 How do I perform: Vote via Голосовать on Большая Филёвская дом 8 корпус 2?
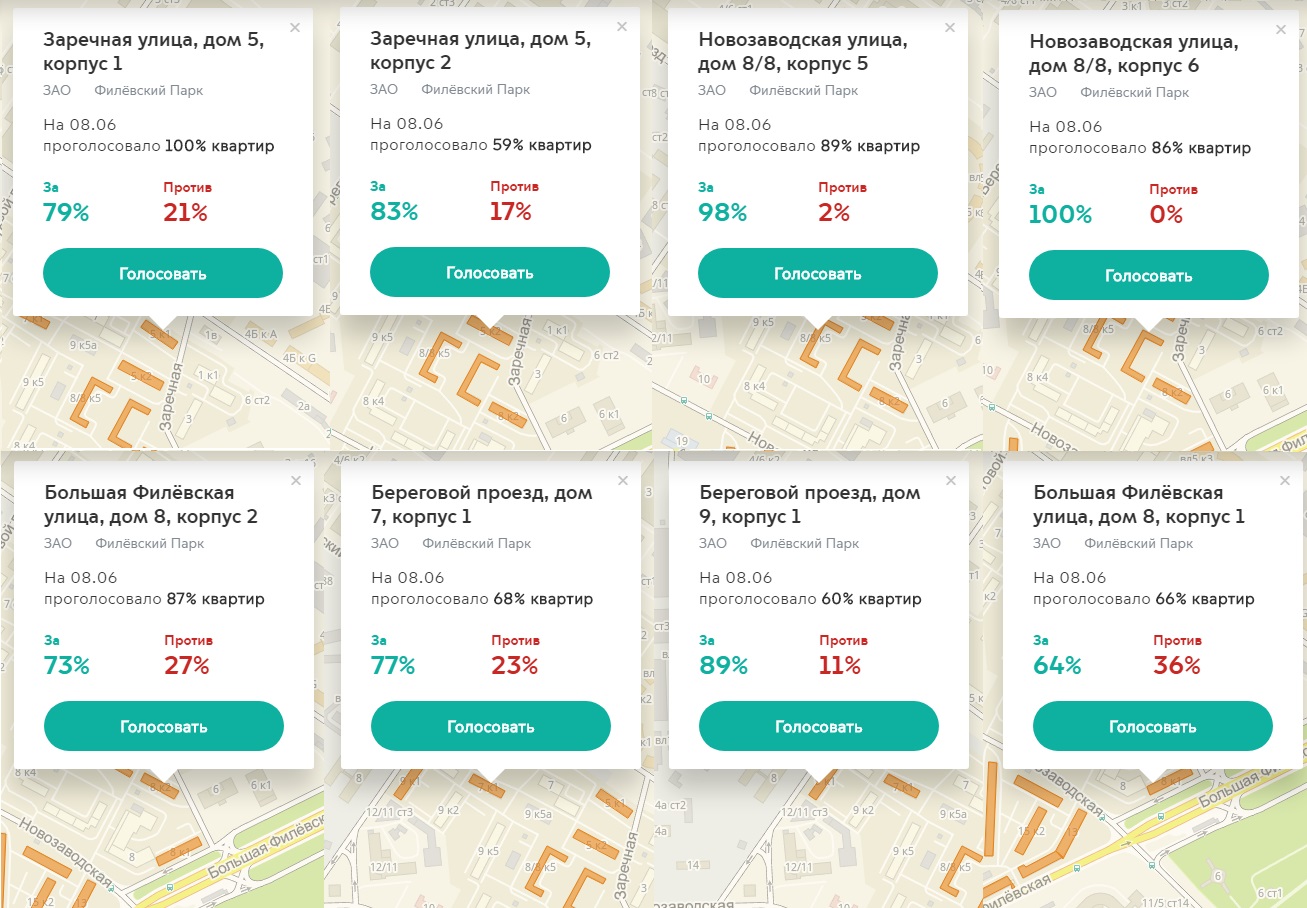(164, 727)
